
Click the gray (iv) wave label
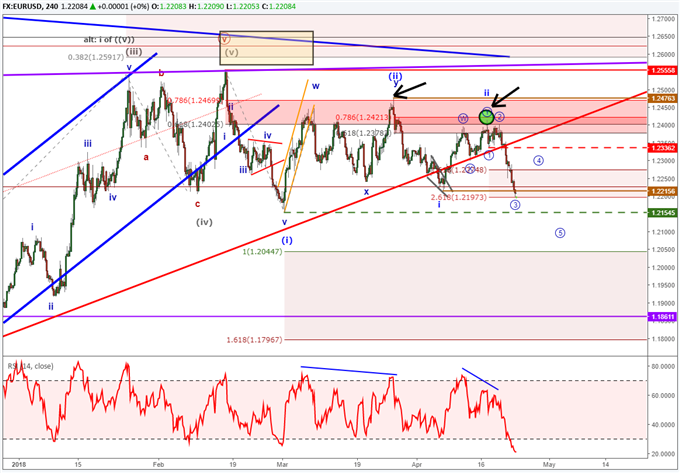[x=203, y=222]
